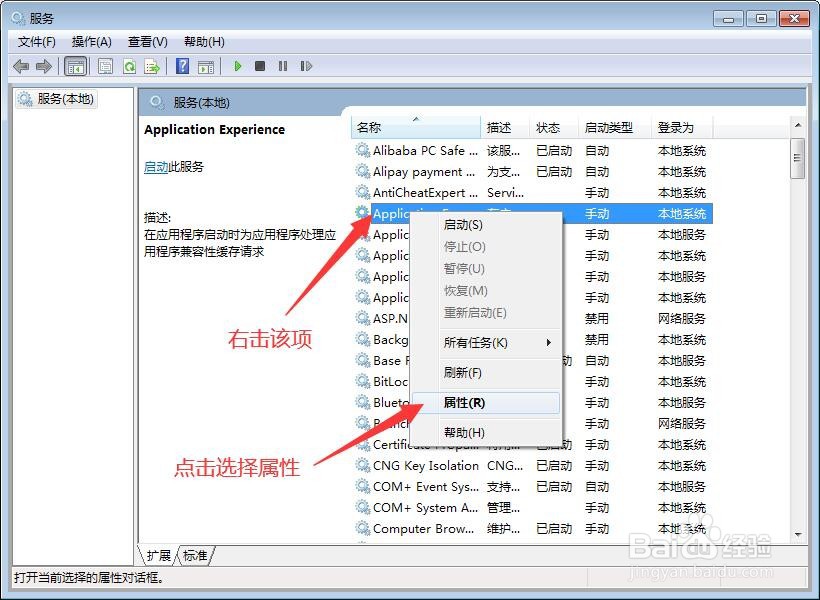This screenshot has width=820, height=600.
Task: Click the stop service icon
Action: [260, 66]
